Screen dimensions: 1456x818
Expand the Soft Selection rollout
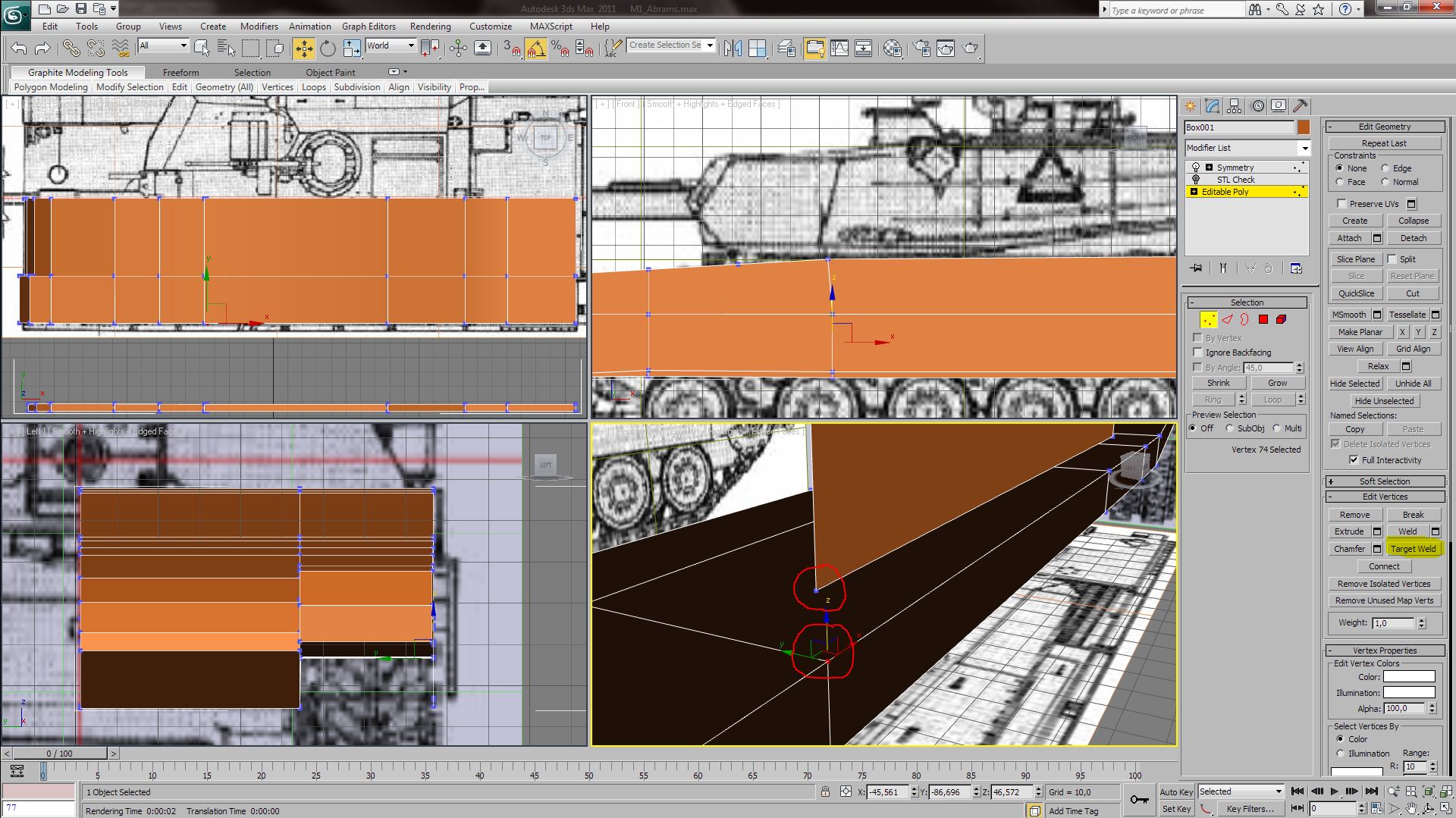[1384, 481]
